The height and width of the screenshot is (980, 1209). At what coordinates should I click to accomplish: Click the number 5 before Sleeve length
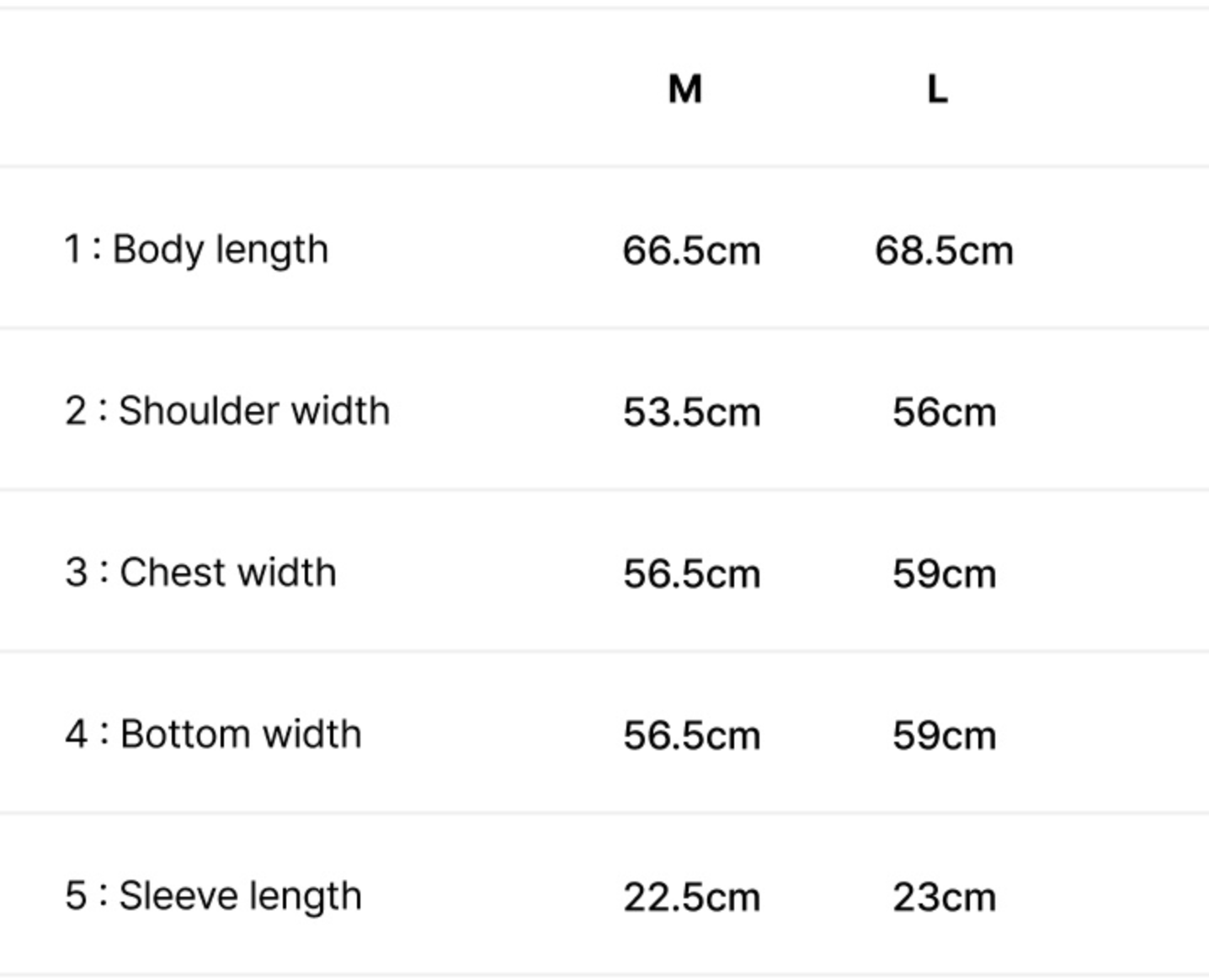76,896
